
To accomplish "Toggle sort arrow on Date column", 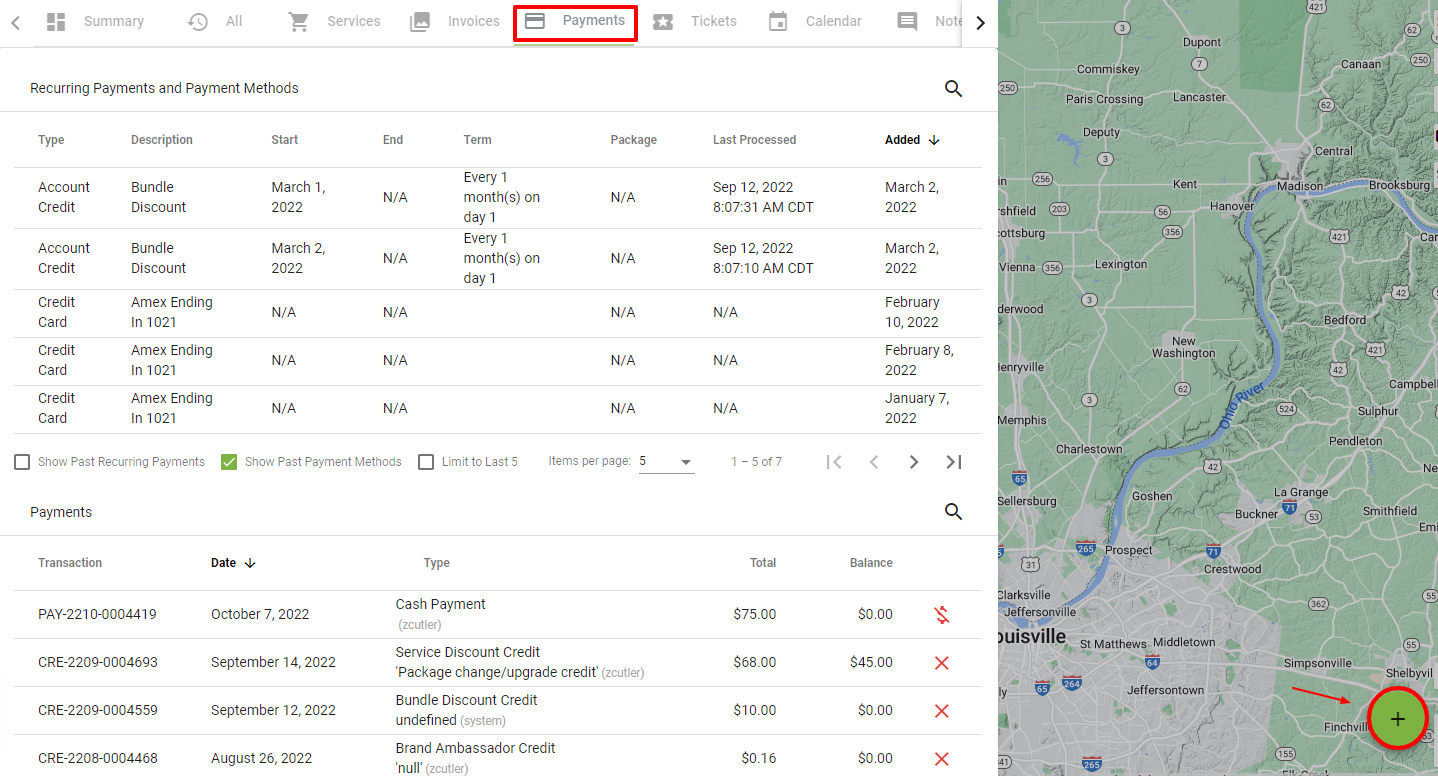I will 250,563.
